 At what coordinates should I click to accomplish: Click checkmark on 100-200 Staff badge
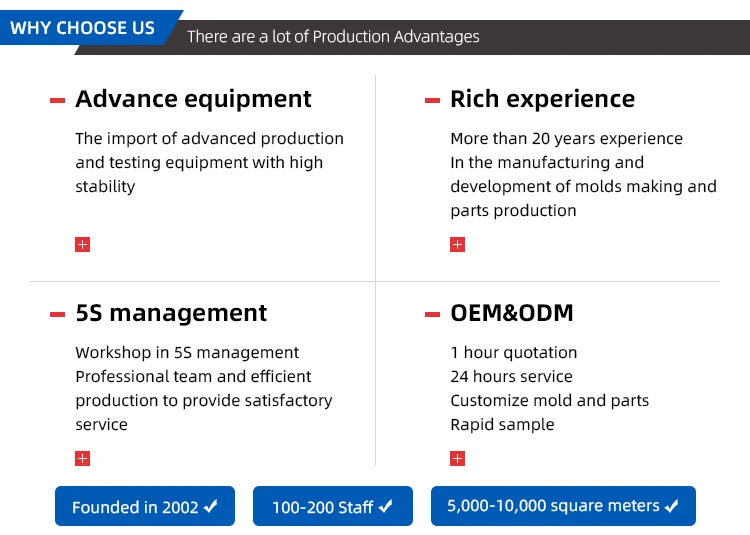tap(386, 506)
